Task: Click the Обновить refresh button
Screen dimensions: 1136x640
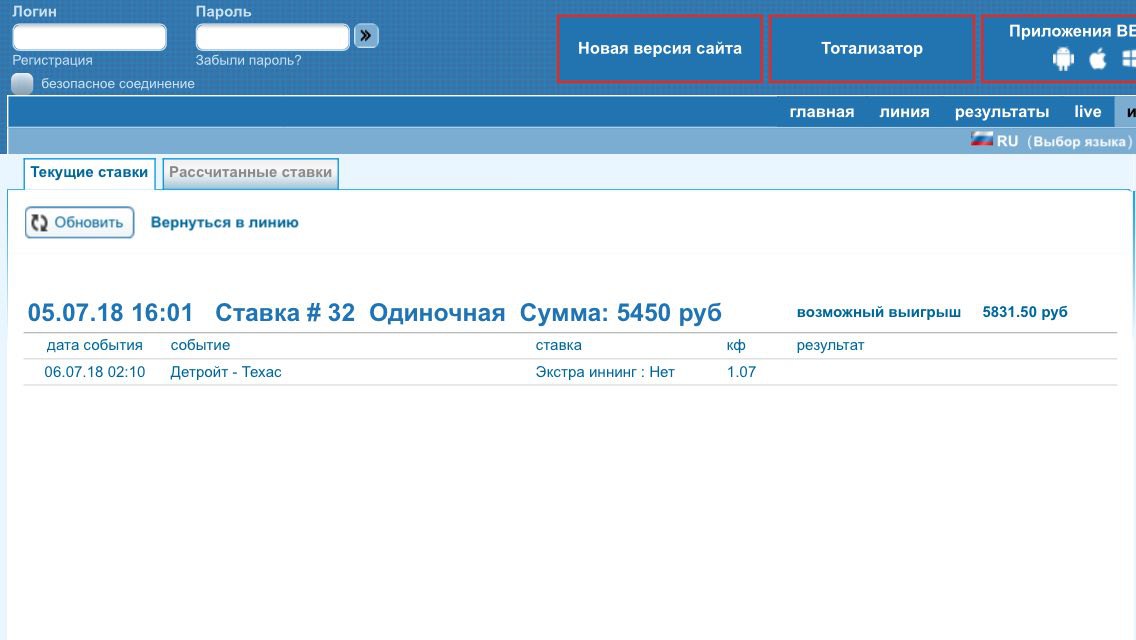Action: pyautogui.click(x=80, y=223)
